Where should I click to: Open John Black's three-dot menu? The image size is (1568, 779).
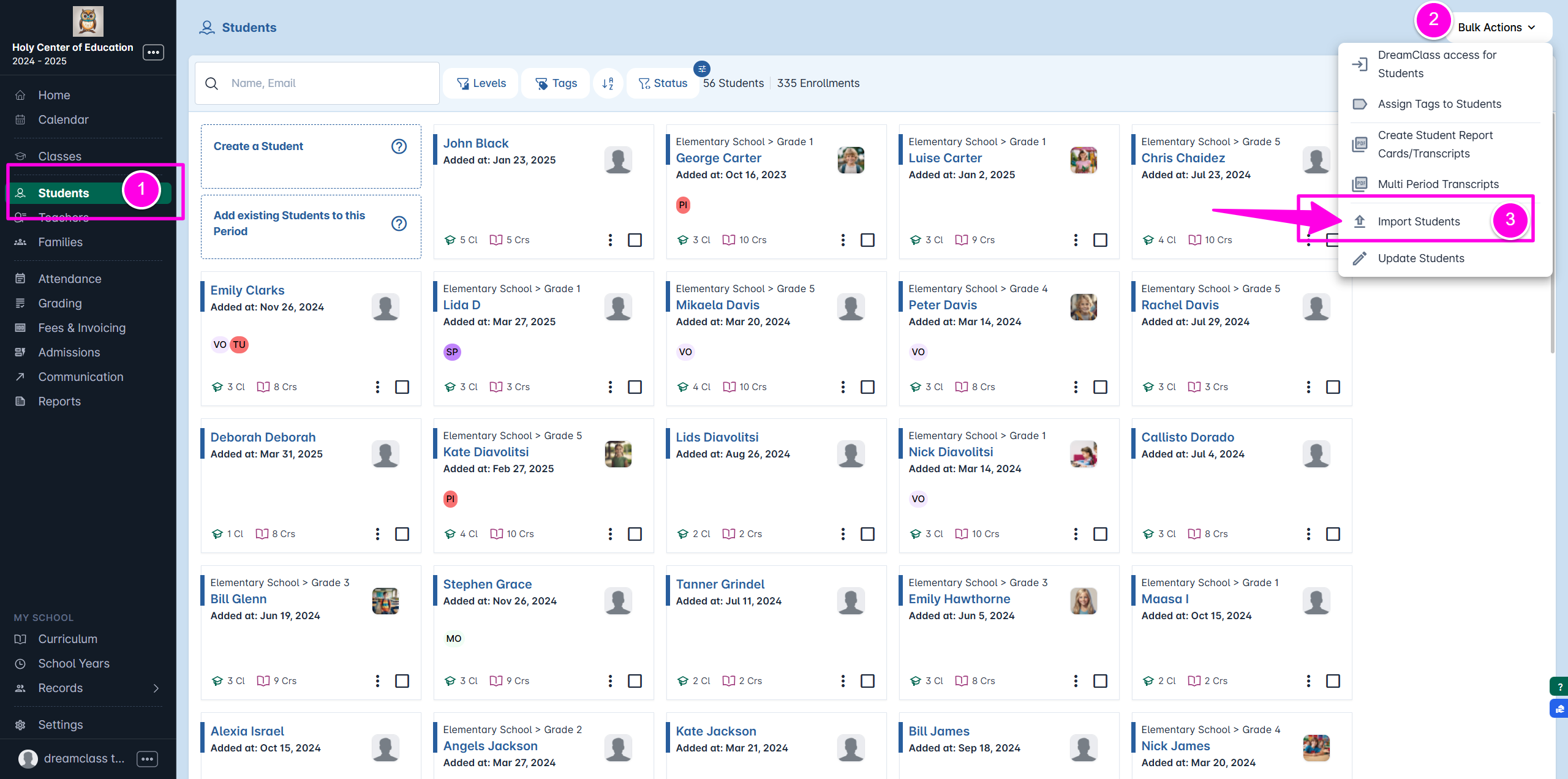click(610, 240)
